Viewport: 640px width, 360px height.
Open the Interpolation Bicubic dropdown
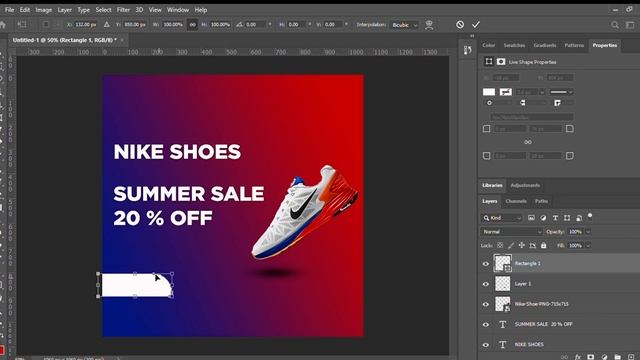404,25
